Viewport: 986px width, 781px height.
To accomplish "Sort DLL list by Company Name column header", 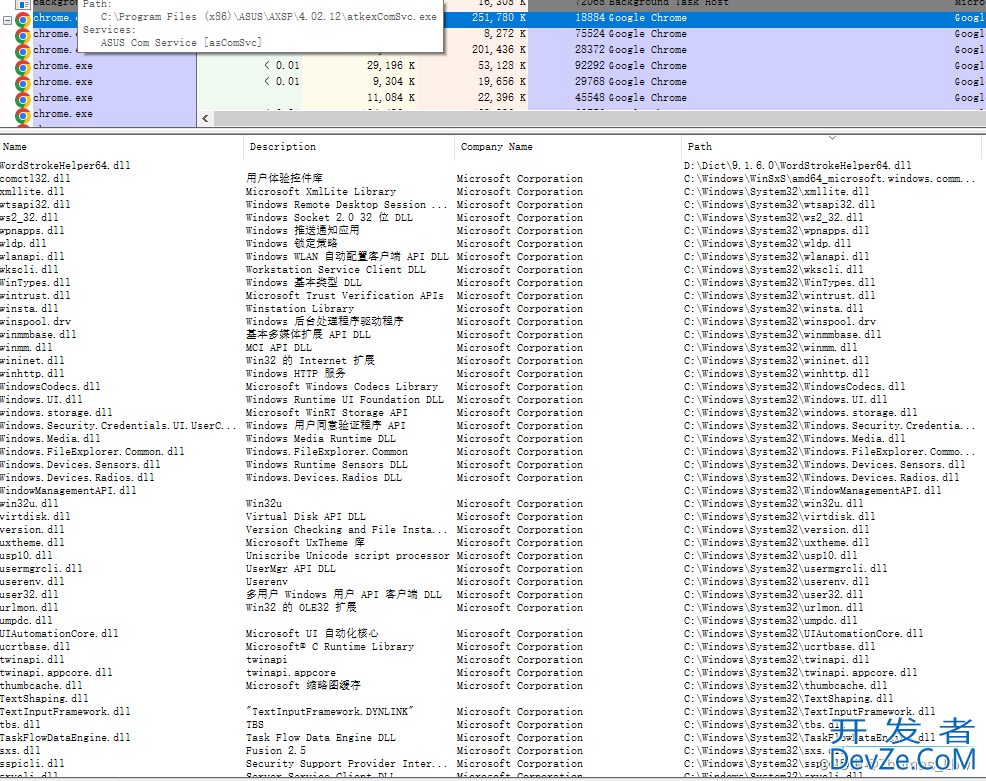I will pos(567,147).
